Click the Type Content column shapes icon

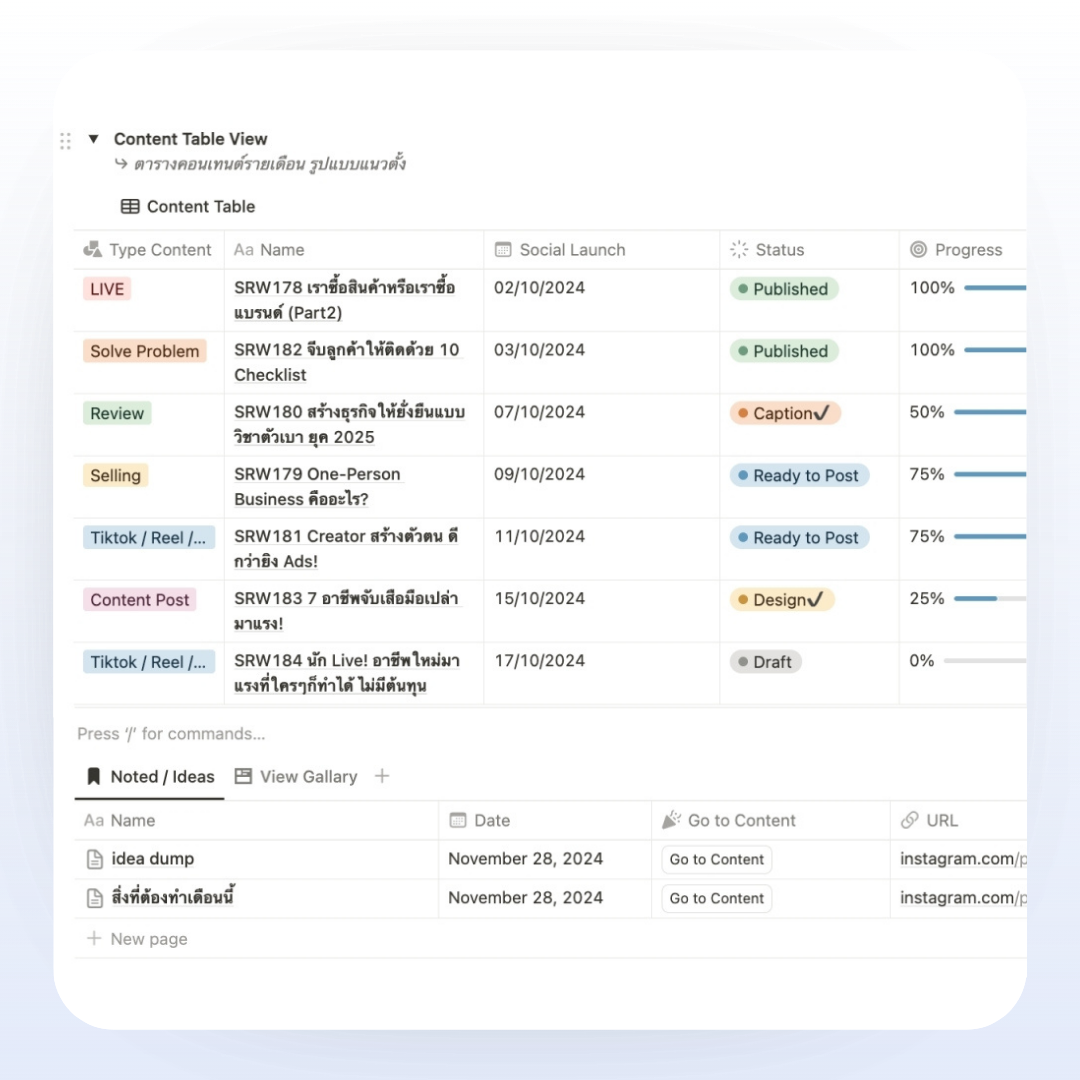93,250
